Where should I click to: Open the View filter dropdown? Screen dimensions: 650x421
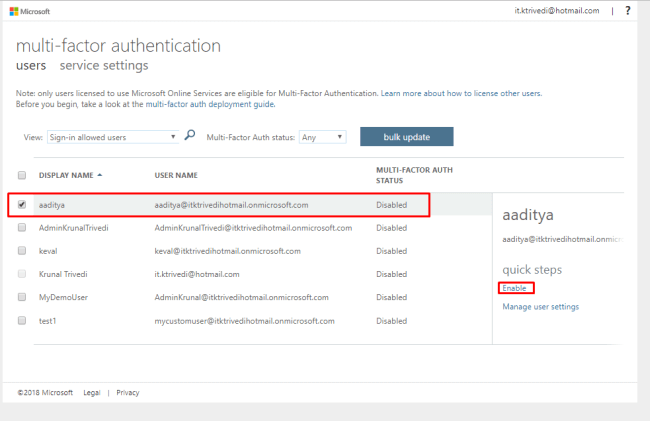coord(112,137)
